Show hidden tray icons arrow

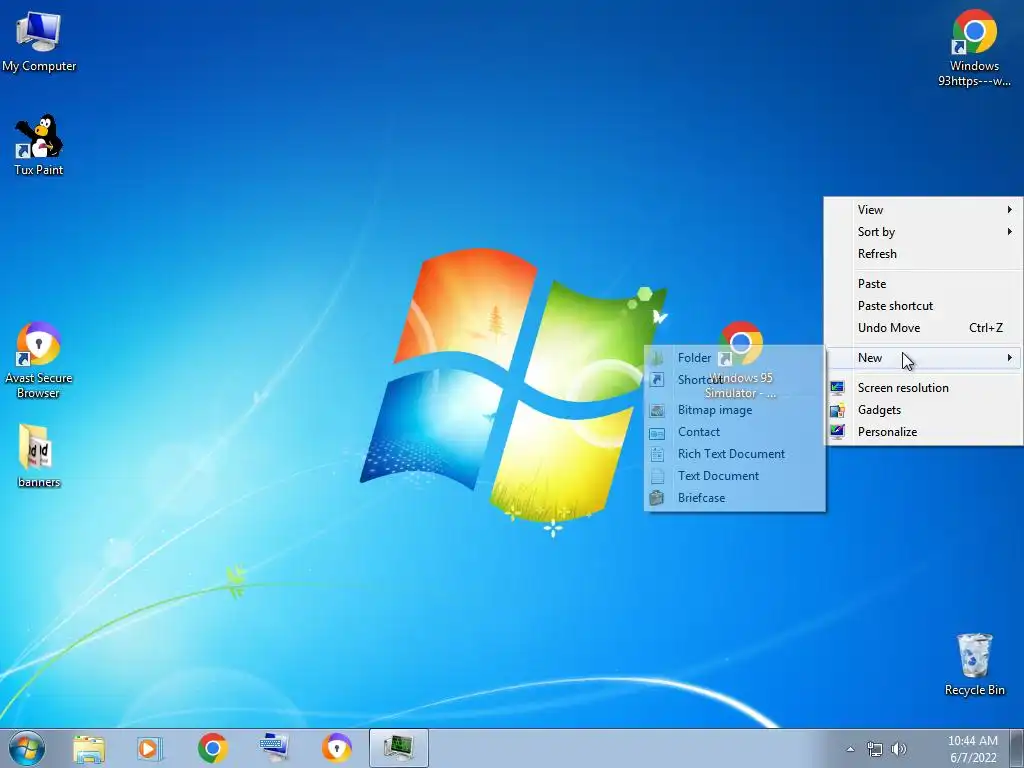pyautogui.click(x=850, y=749)
